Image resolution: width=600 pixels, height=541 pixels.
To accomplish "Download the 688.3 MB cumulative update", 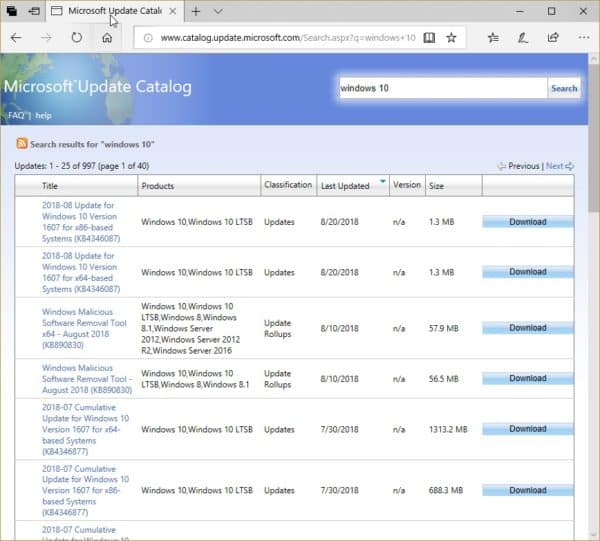I will [528, 490].
